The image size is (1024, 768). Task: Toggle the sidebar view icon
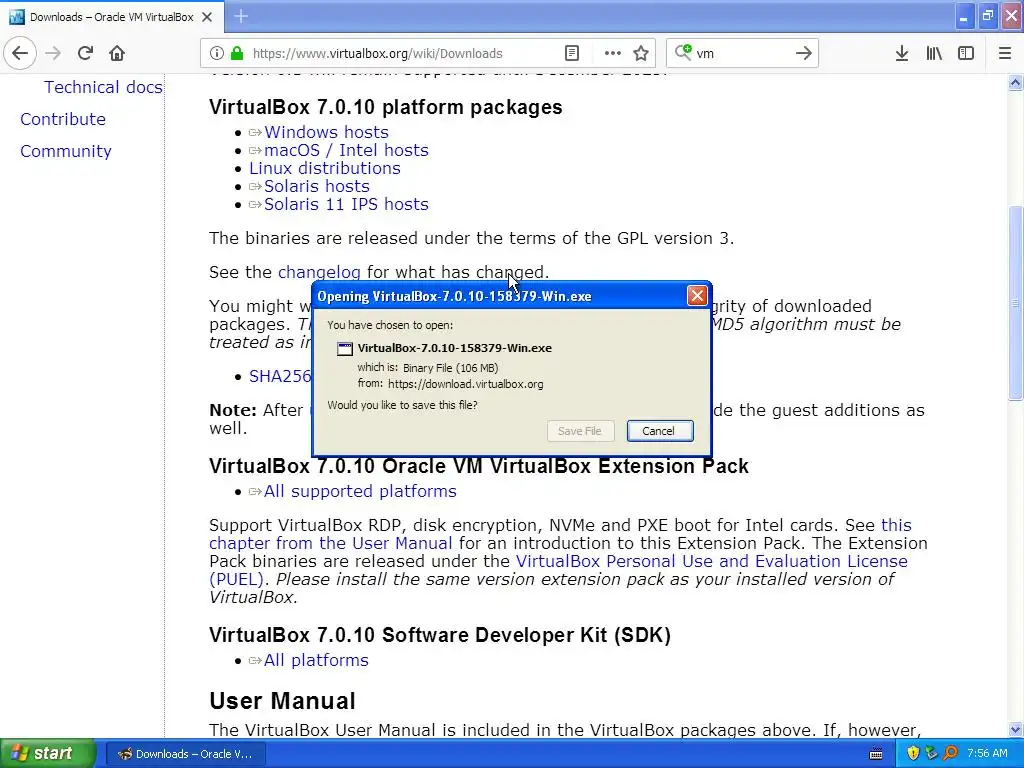[966, 53]
